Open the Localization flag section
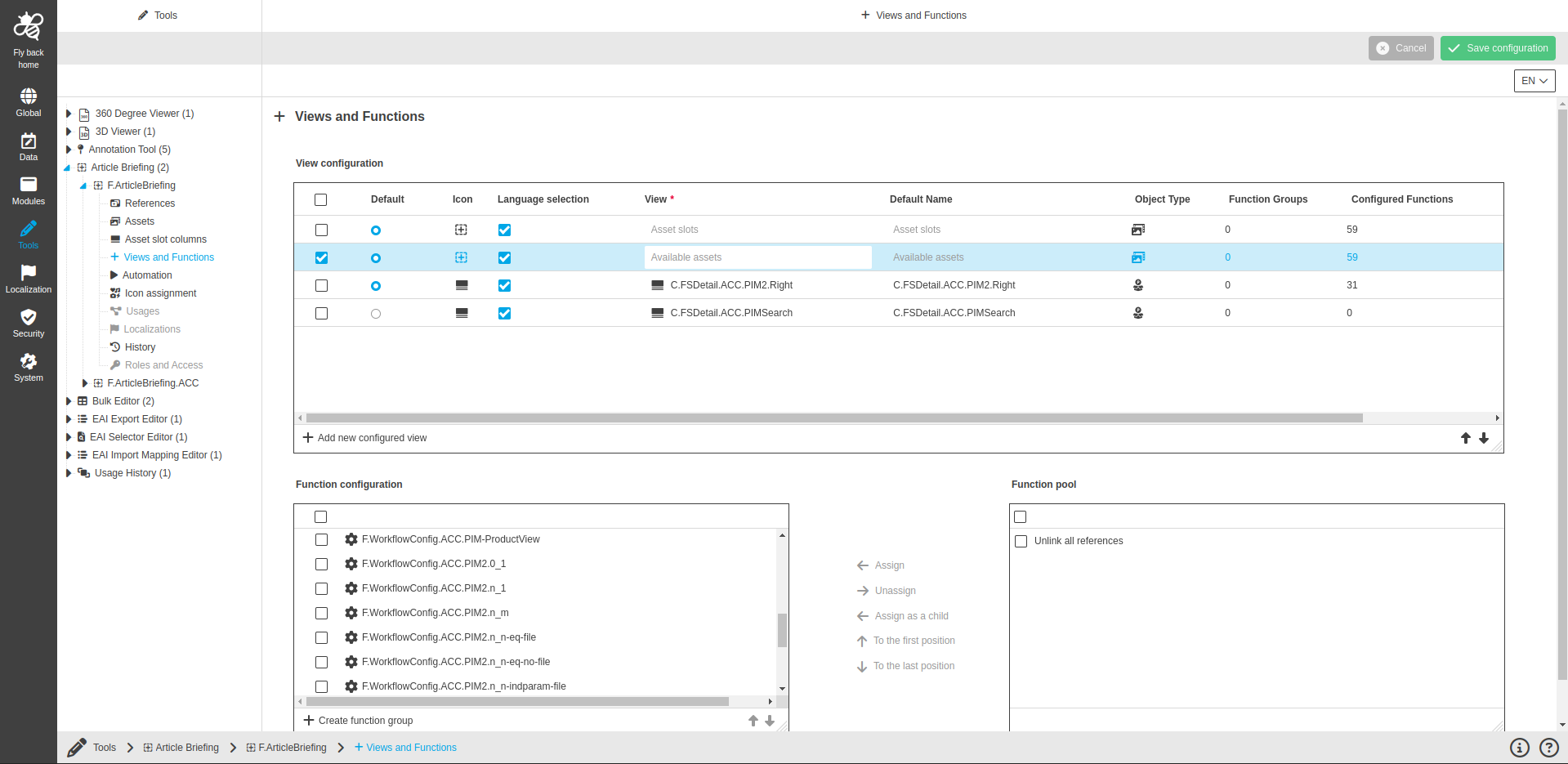The height and width of the screenshot is (764, 1568). click(x=29, y=278)
